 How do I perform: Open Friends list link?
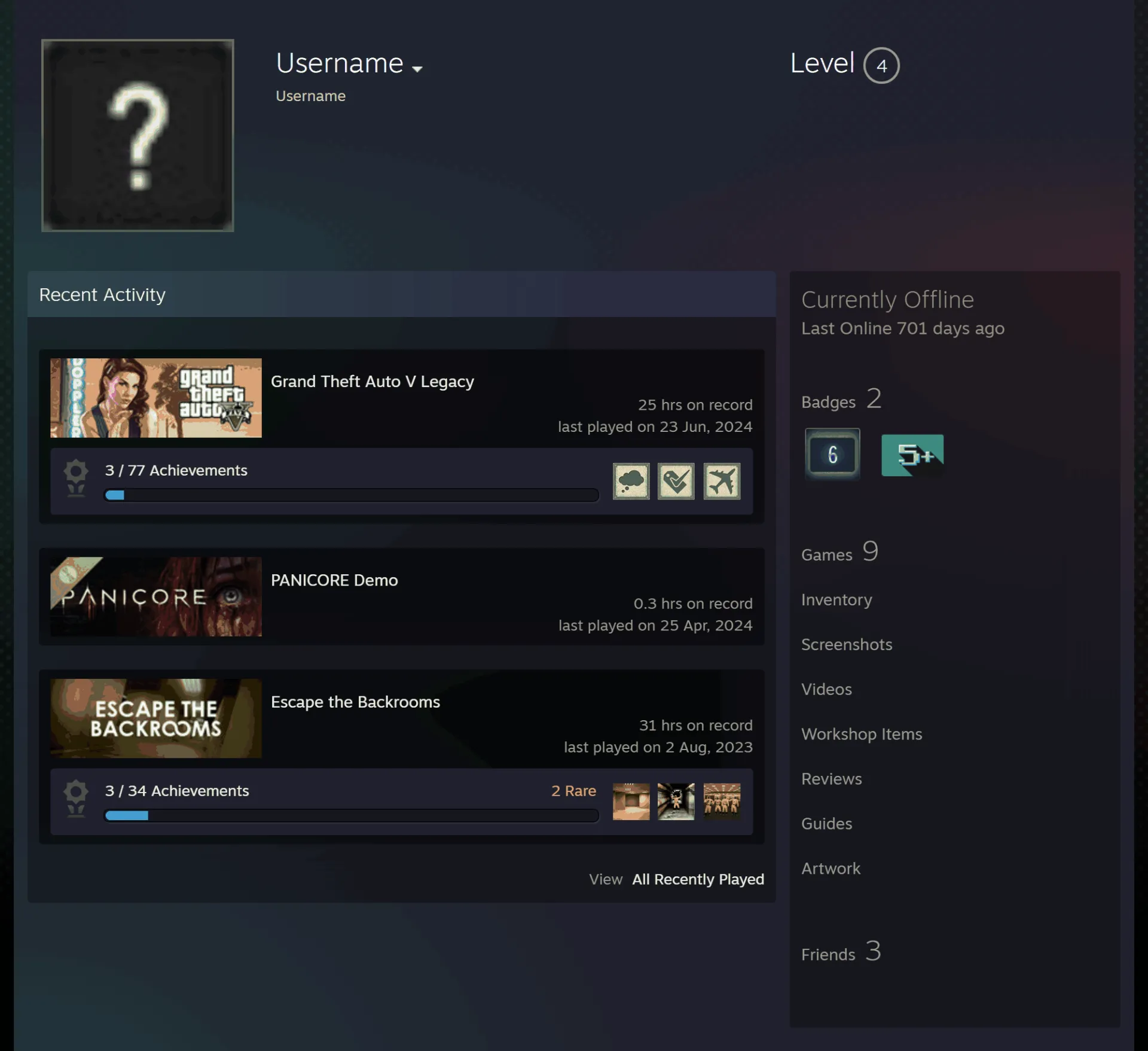(841, 952)
